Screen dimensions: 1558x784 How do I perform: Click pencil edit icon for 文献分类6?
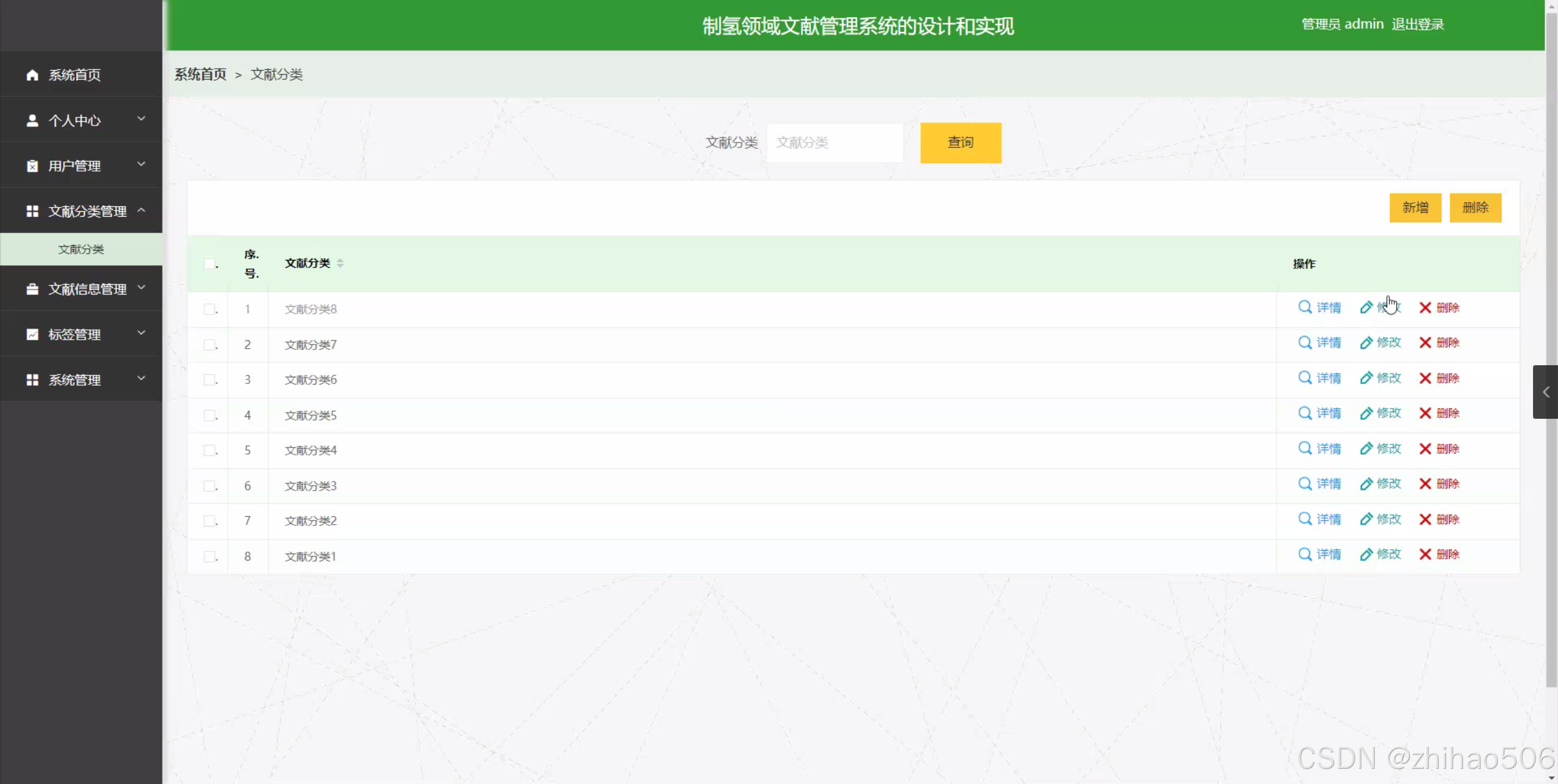[1366, 378]
